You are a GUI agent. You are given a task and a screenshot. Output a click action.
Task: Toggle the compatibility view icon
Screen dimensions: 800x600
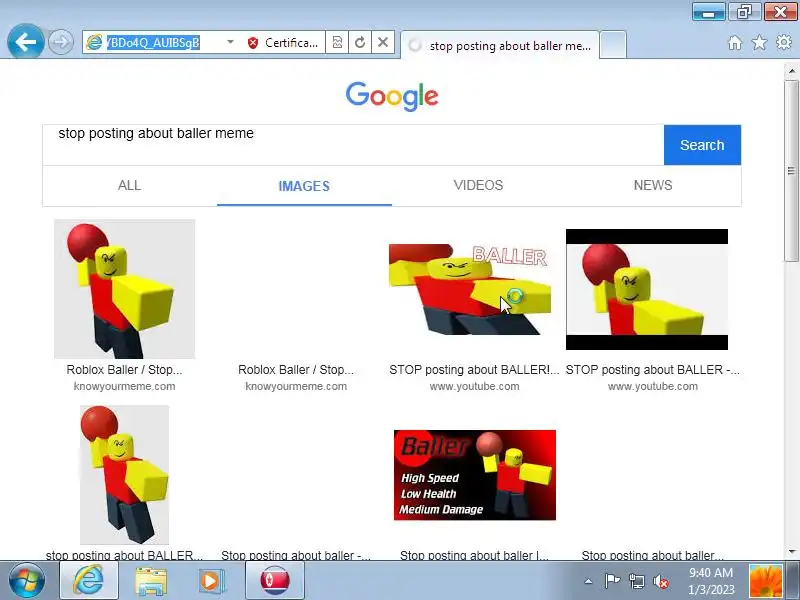pos(337,42)
